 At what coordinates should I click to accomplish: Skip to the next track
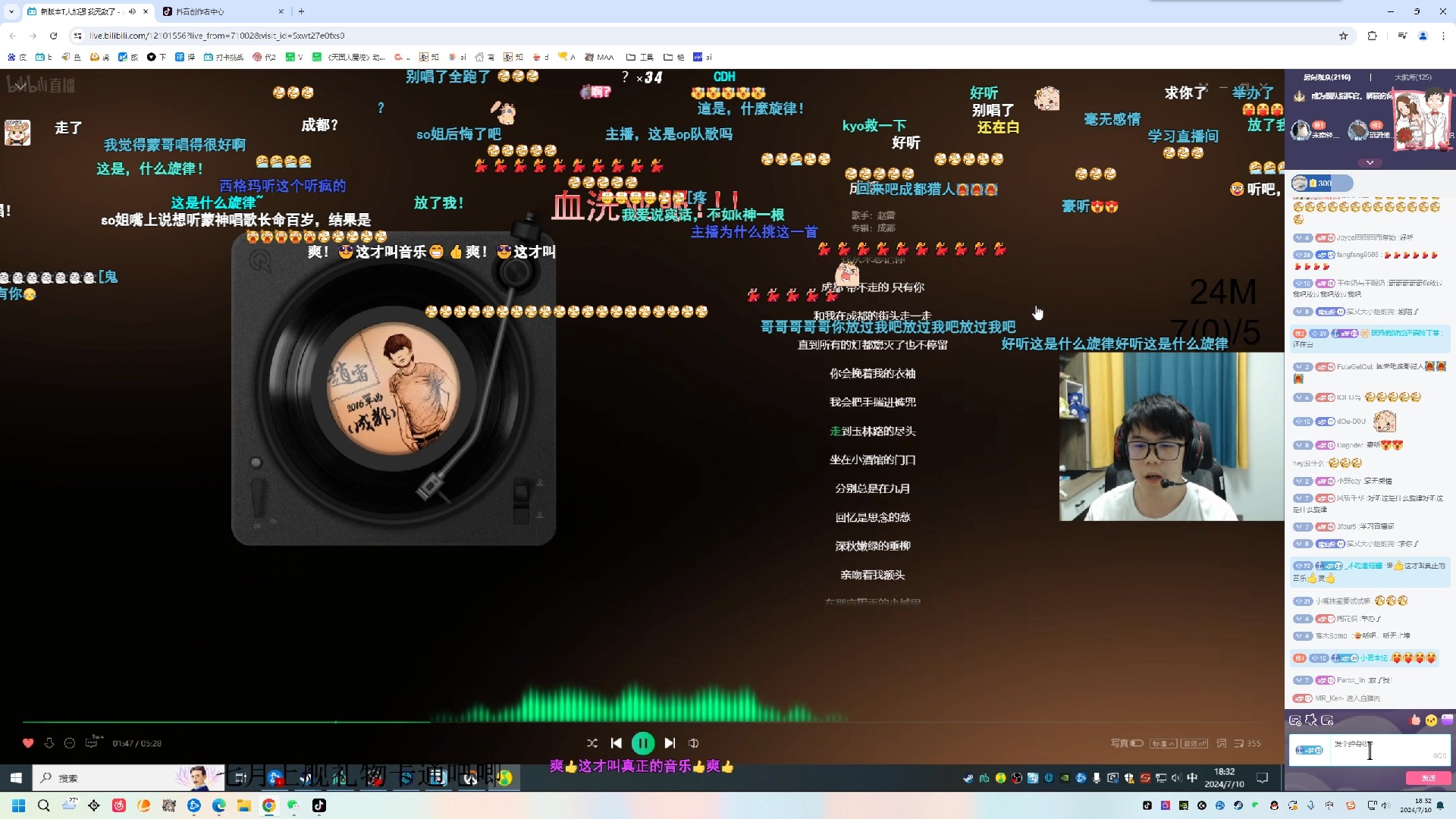point(670,743)
